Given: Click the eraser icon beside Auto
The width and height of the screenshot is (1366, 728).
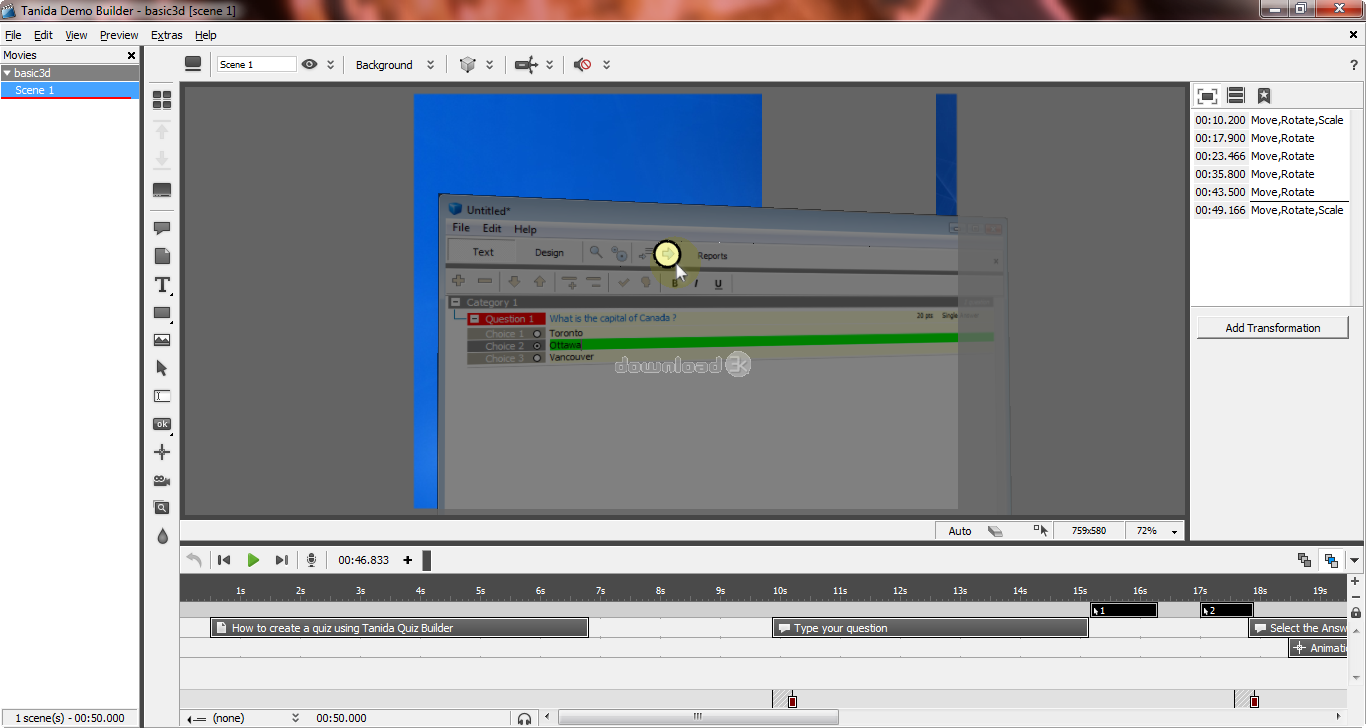Looking at the screenshot, I should tap(995, 531).
